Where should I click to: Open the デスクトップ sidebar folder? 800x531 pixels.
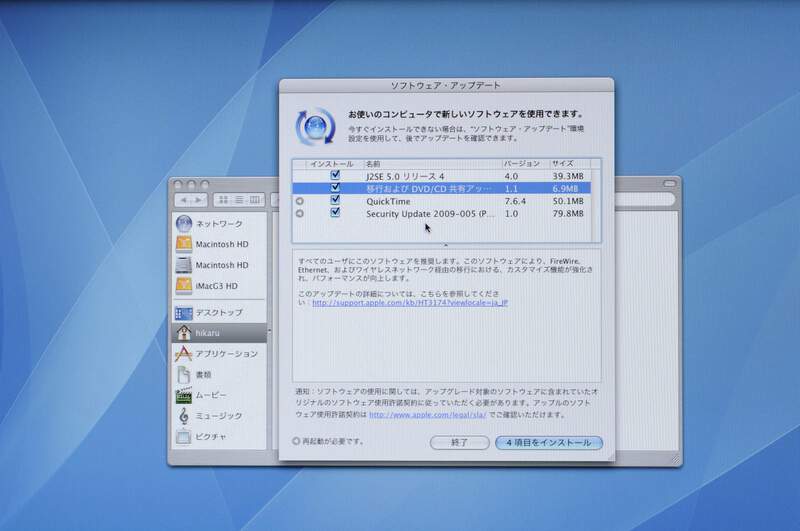219,313
